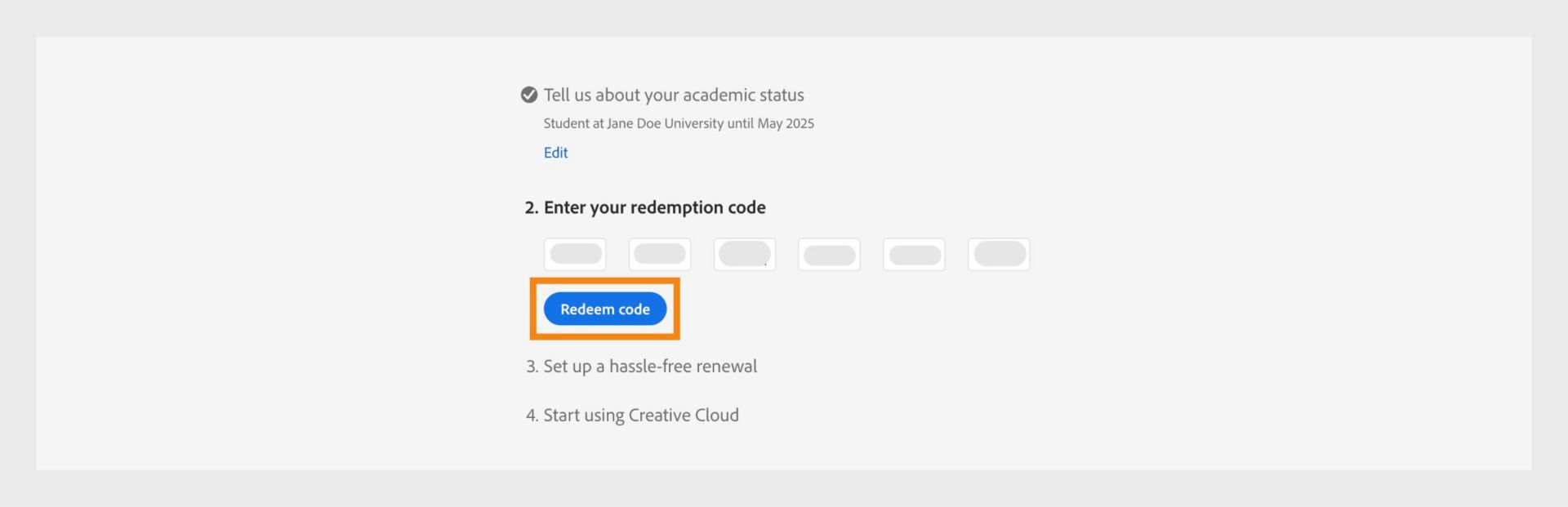The image size is (1568, 507).
Task: Select the second redemption code box
Action: (660, 254)
